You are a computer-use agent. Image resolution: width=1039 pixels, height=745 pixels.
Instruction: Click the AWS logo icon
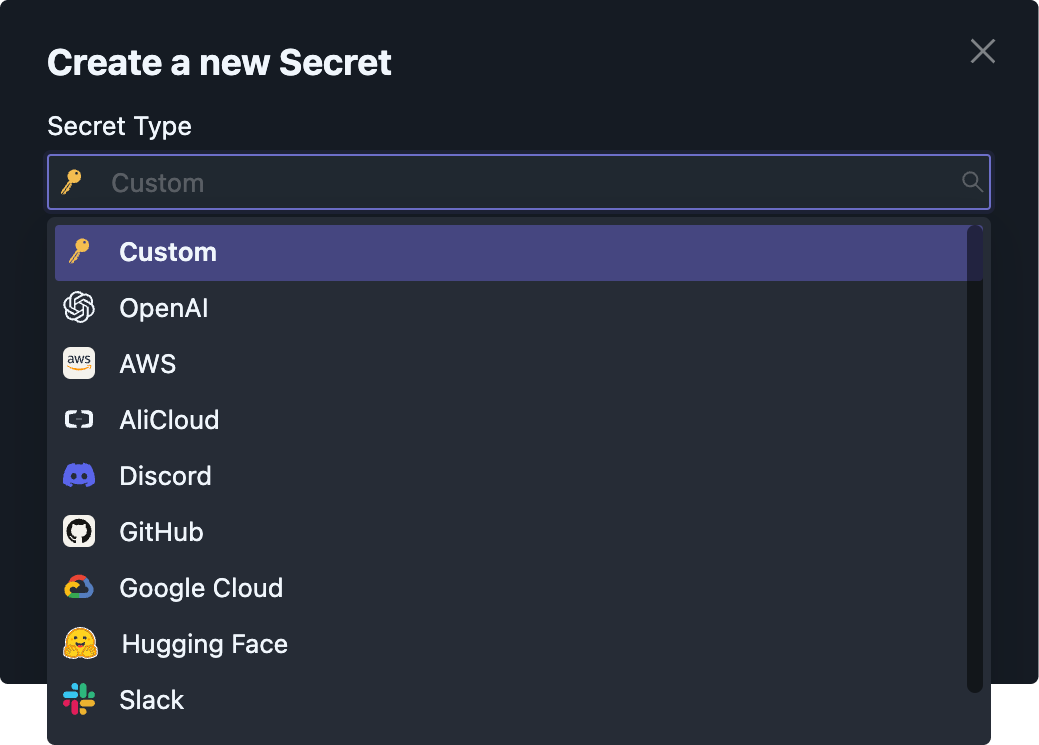coord(79,364)
